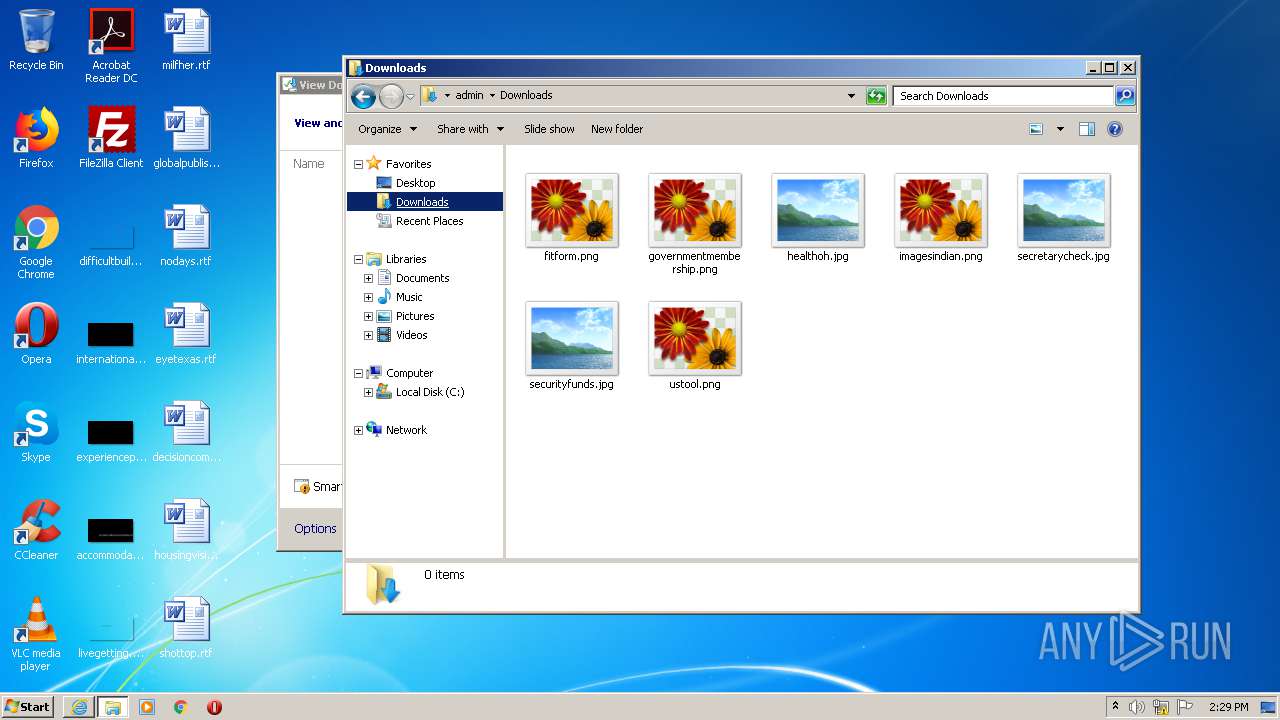1280x720 pixels.
Task: Click the search magnifier icon
Action: pyautogui.click(x=1125, y=96)
